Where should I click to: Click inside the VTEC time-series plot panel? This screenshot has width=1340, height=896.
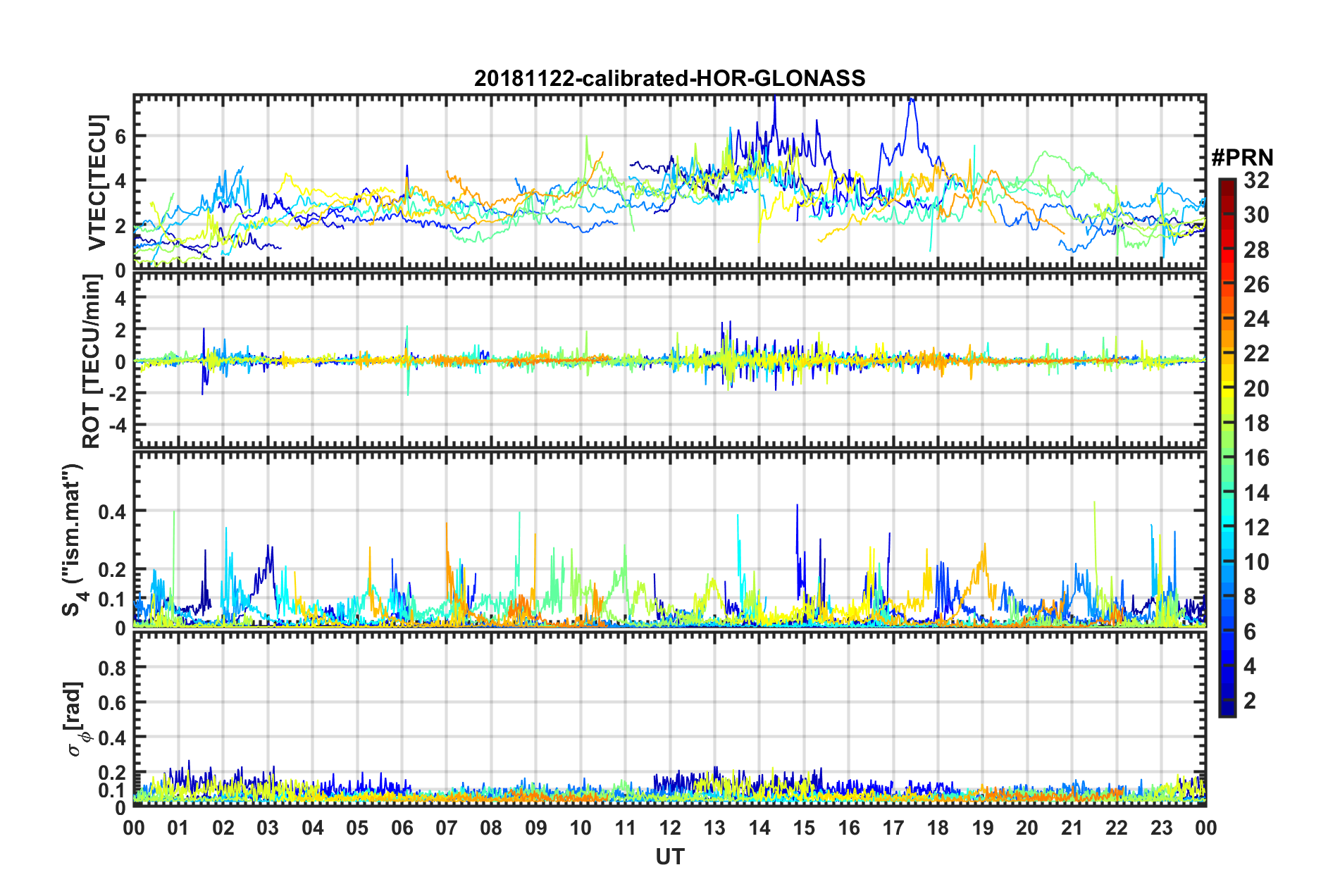(x=670, y=182)
